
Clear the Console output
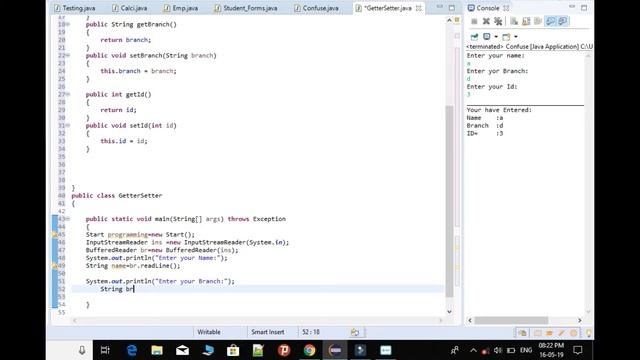pyautogui.click(x=514, y=21)
